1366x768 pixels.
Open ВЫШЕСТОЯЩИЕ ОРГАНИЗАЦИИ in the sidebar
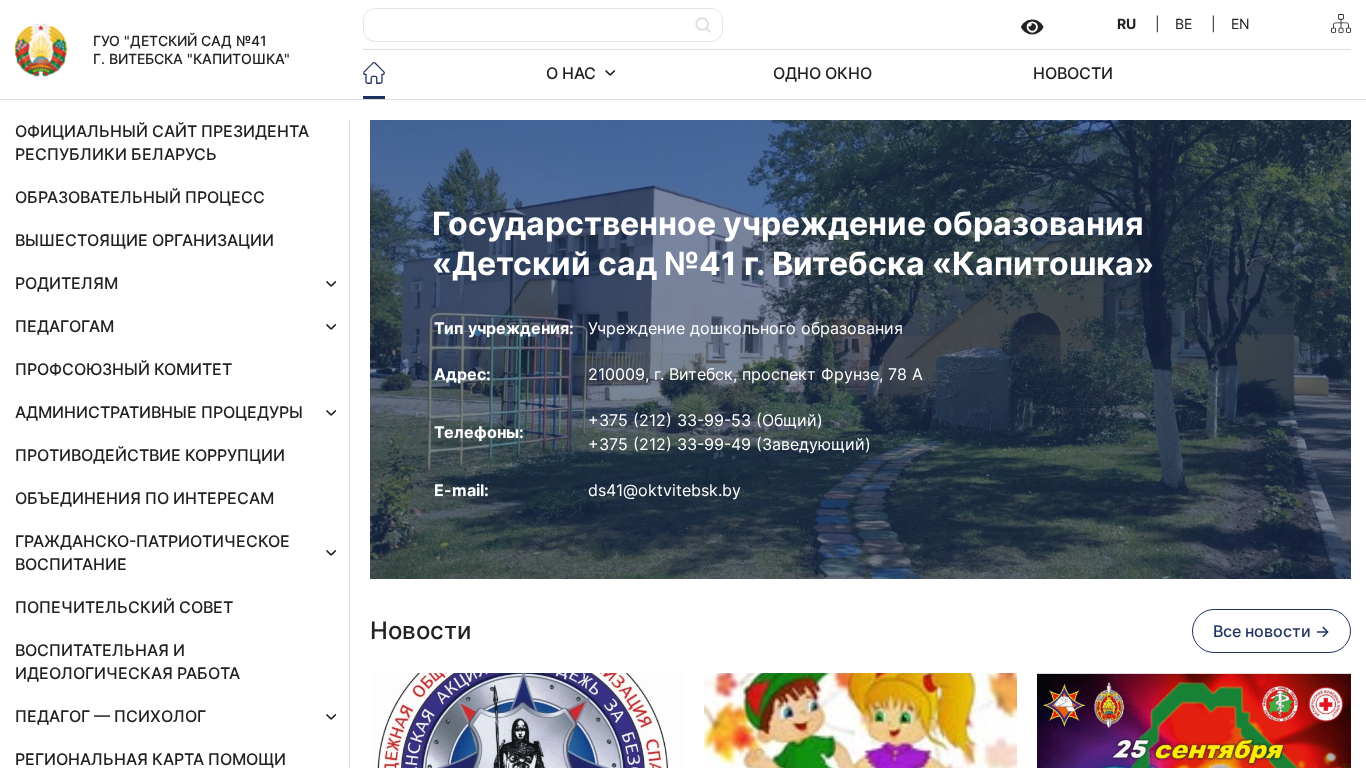click(144, 240)
